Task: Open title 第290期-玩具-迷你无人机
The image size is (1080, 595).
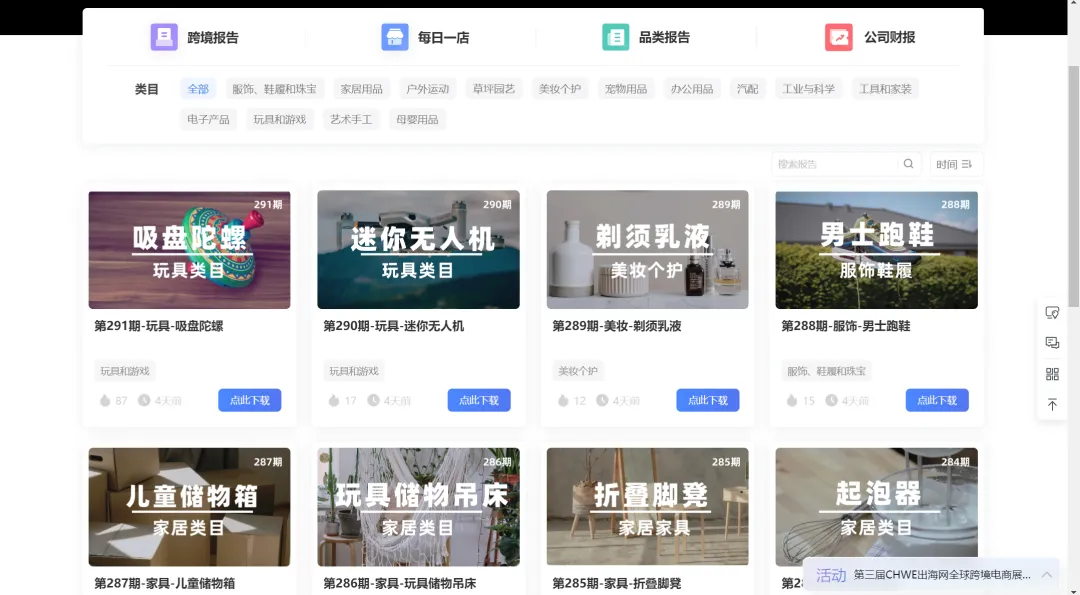Action: (x=394, y=326)
